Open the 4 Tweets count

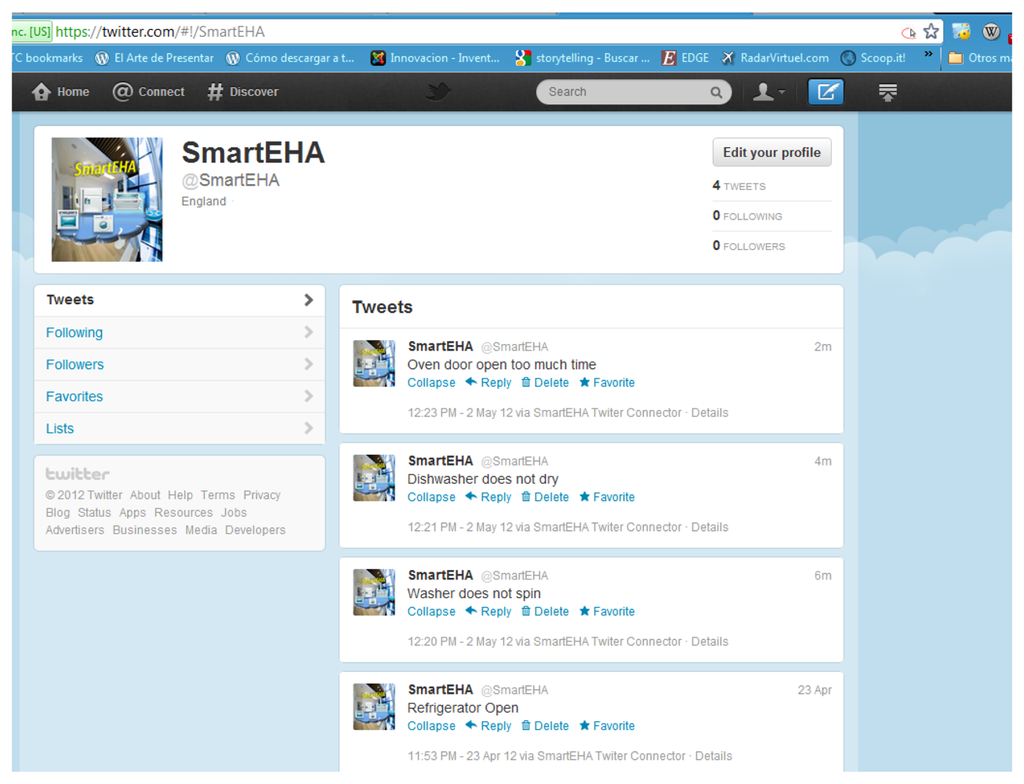coord(739,186)
